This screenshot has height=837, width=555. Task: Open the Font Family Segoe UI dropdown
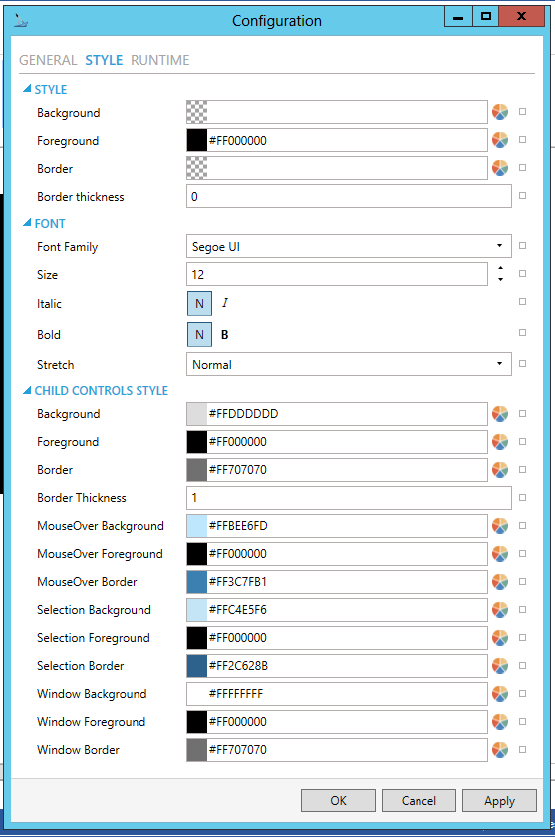point(348,246)
